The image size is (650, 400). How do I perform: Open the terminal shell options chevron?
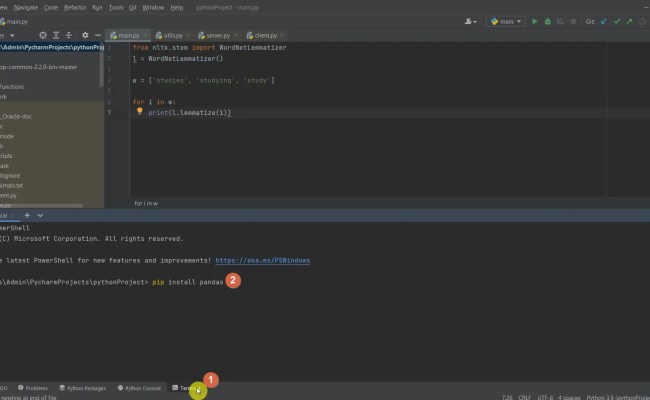(40, 216)
